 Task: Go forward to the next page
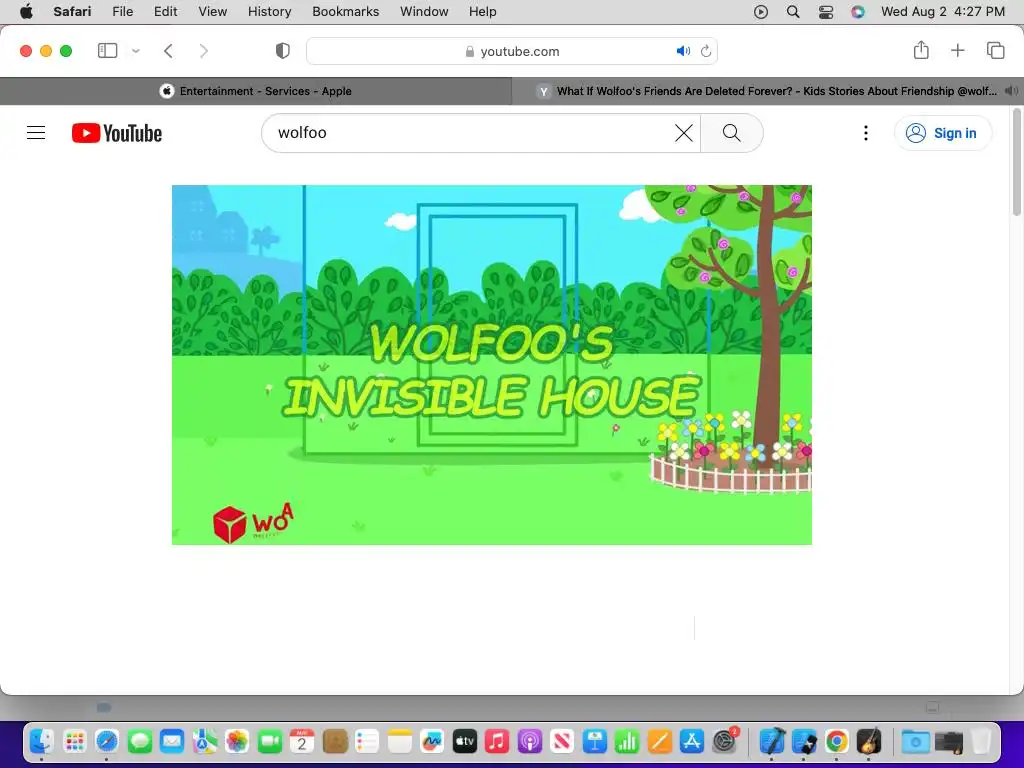pos(204,51)
